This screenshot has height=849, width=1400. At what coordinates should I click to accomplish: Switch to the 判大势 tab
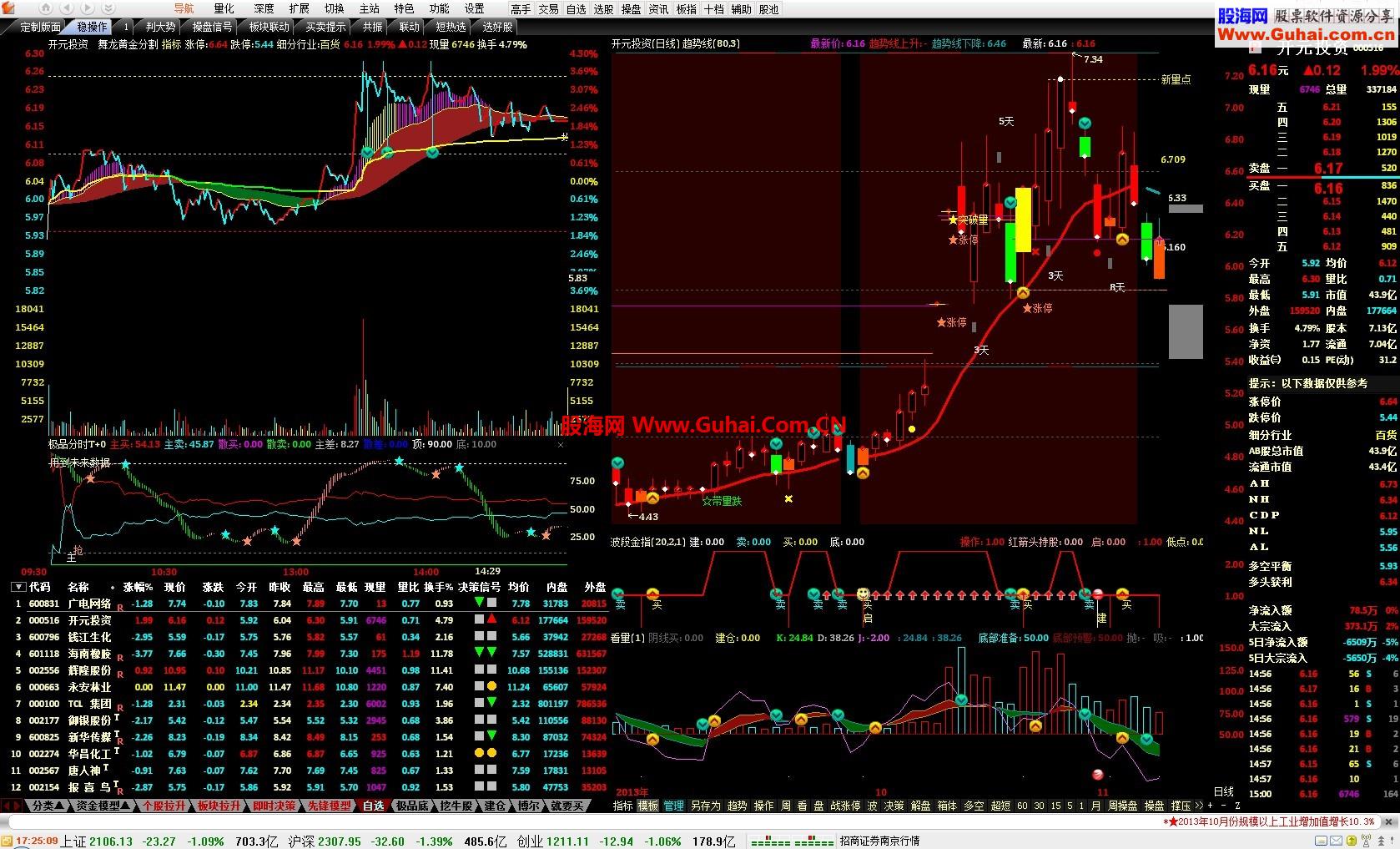(x=161, y=27)
